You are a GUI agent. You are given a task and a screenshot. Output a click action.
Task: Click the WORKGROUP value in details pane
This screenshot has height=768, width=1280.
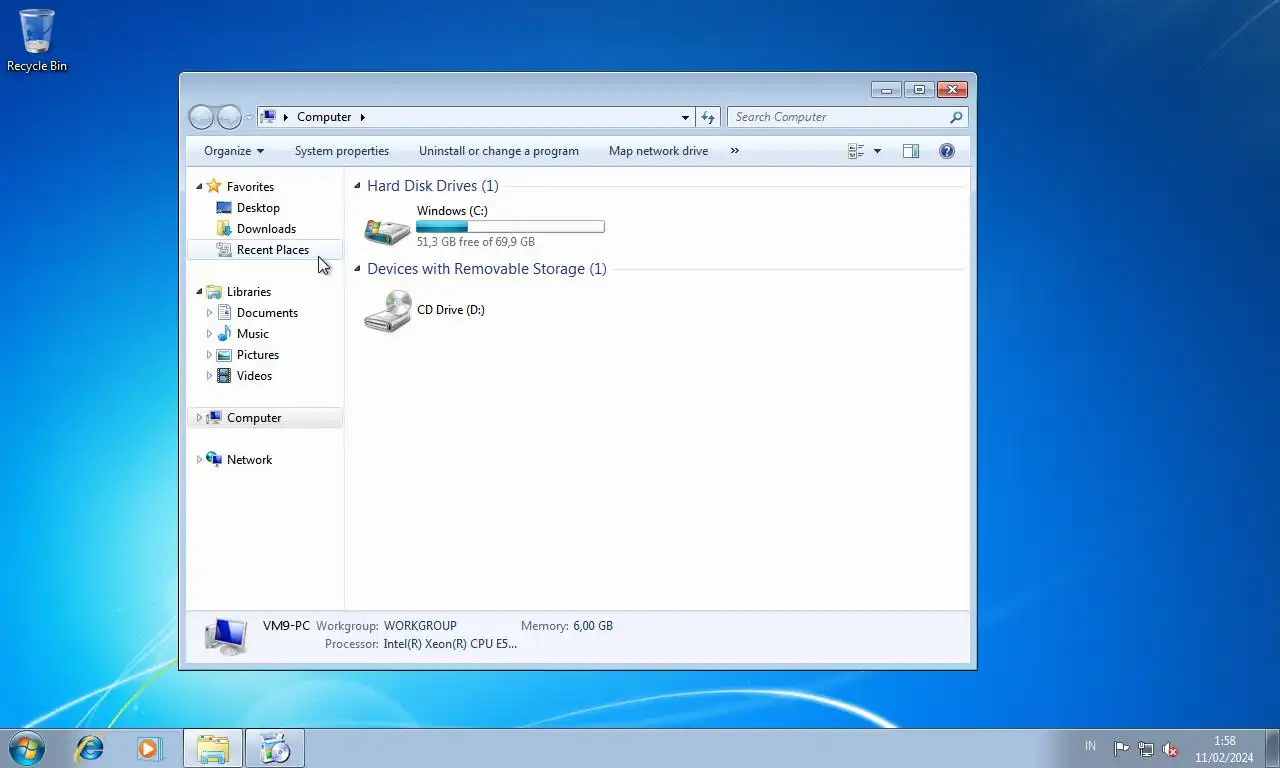(420, 626)
